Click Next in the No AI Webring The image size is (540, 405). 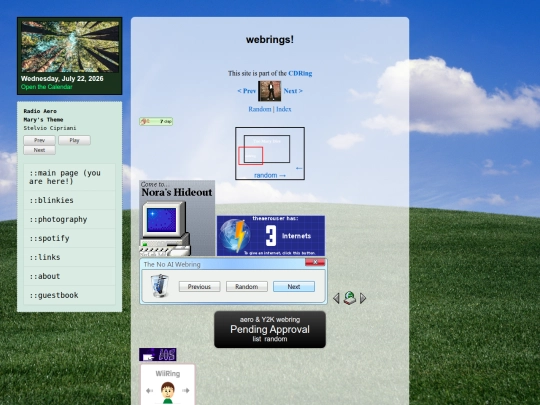pos(294,287)
